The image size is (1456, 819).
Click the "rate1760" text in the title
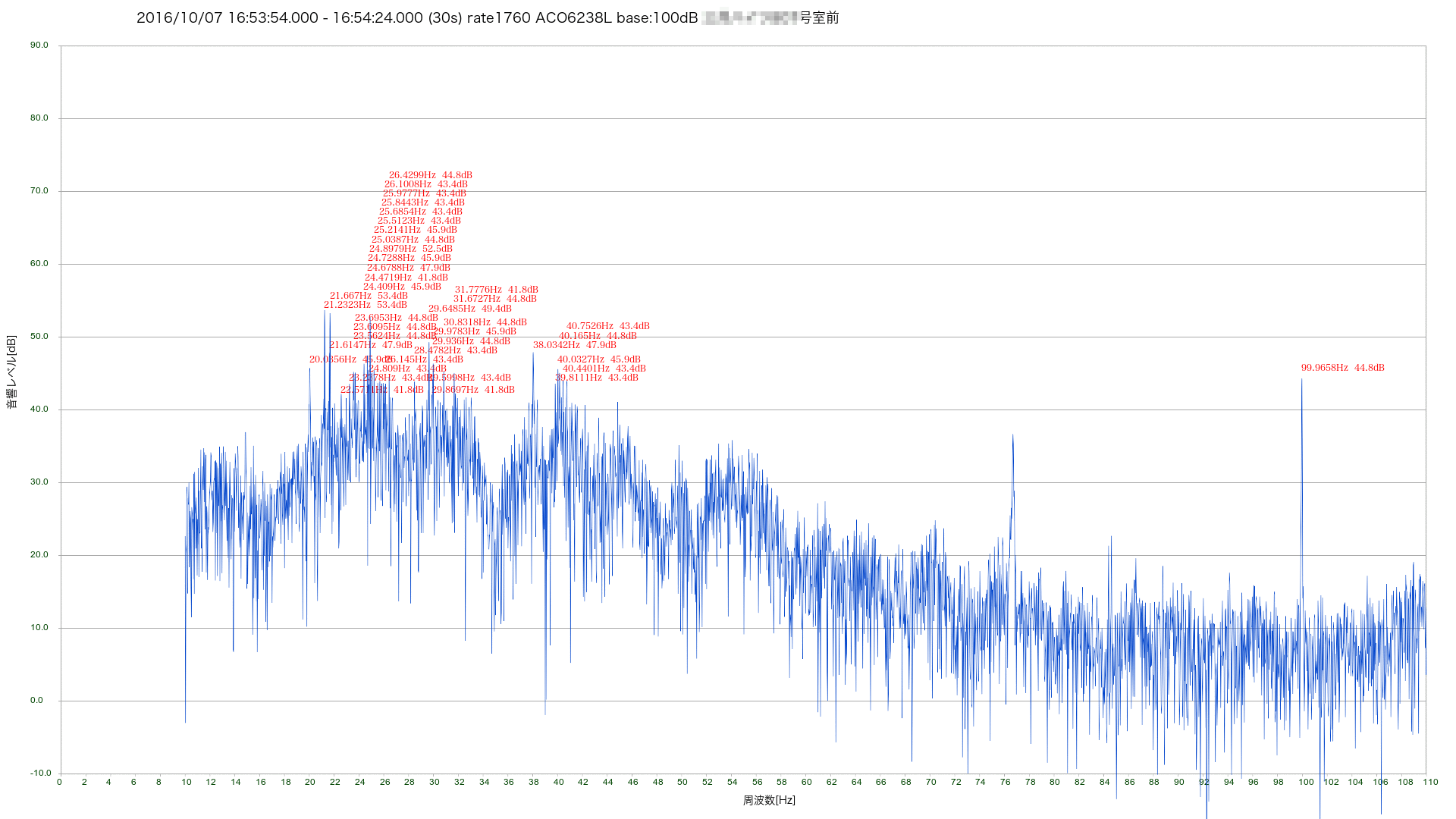point(498,18)
